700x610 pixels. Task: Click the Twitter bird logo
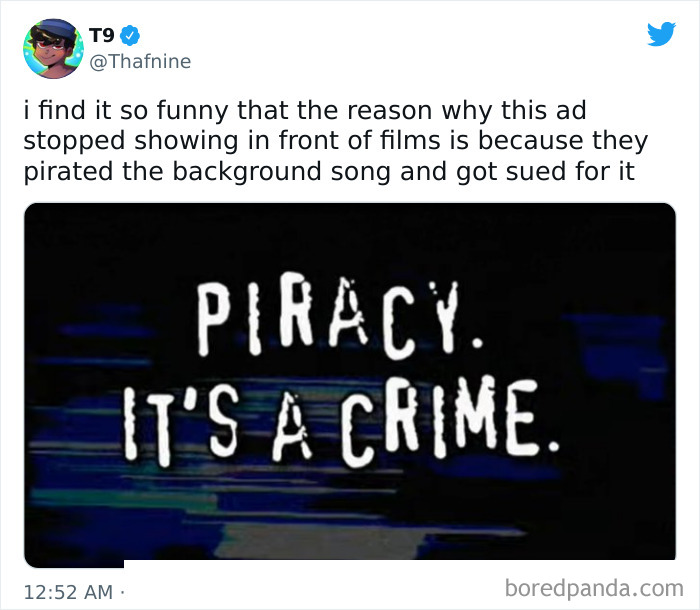[x=661, y=33]
